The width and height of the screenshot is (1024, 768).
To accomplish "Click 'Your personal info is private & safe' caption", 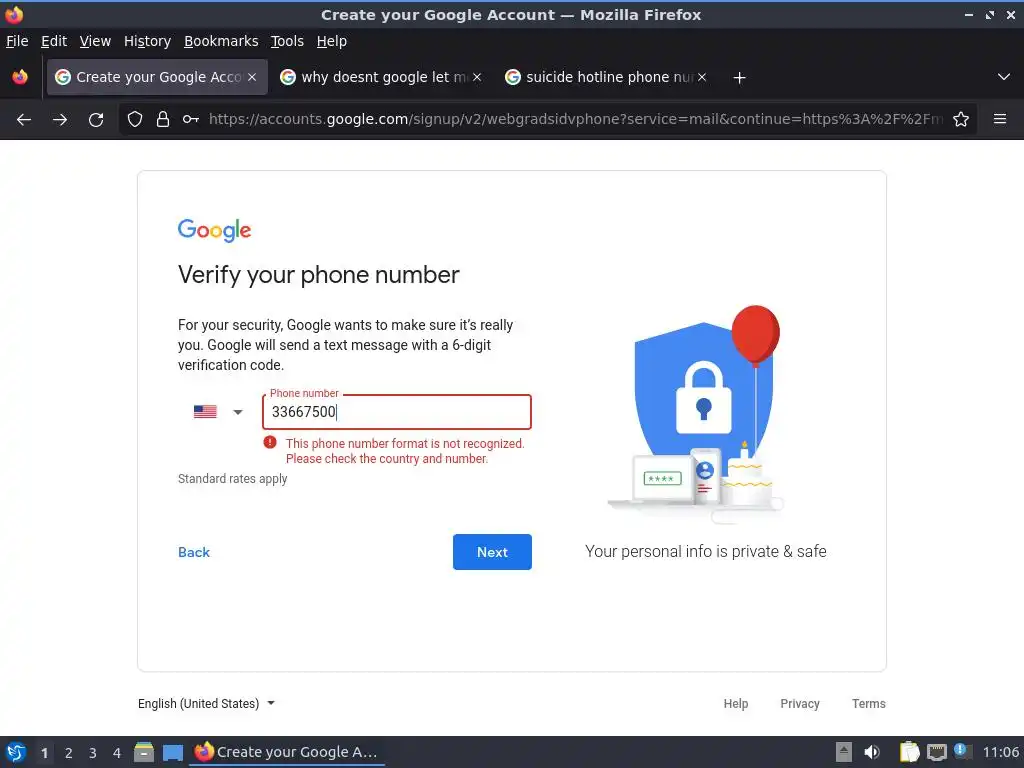I will coord(706,552).
